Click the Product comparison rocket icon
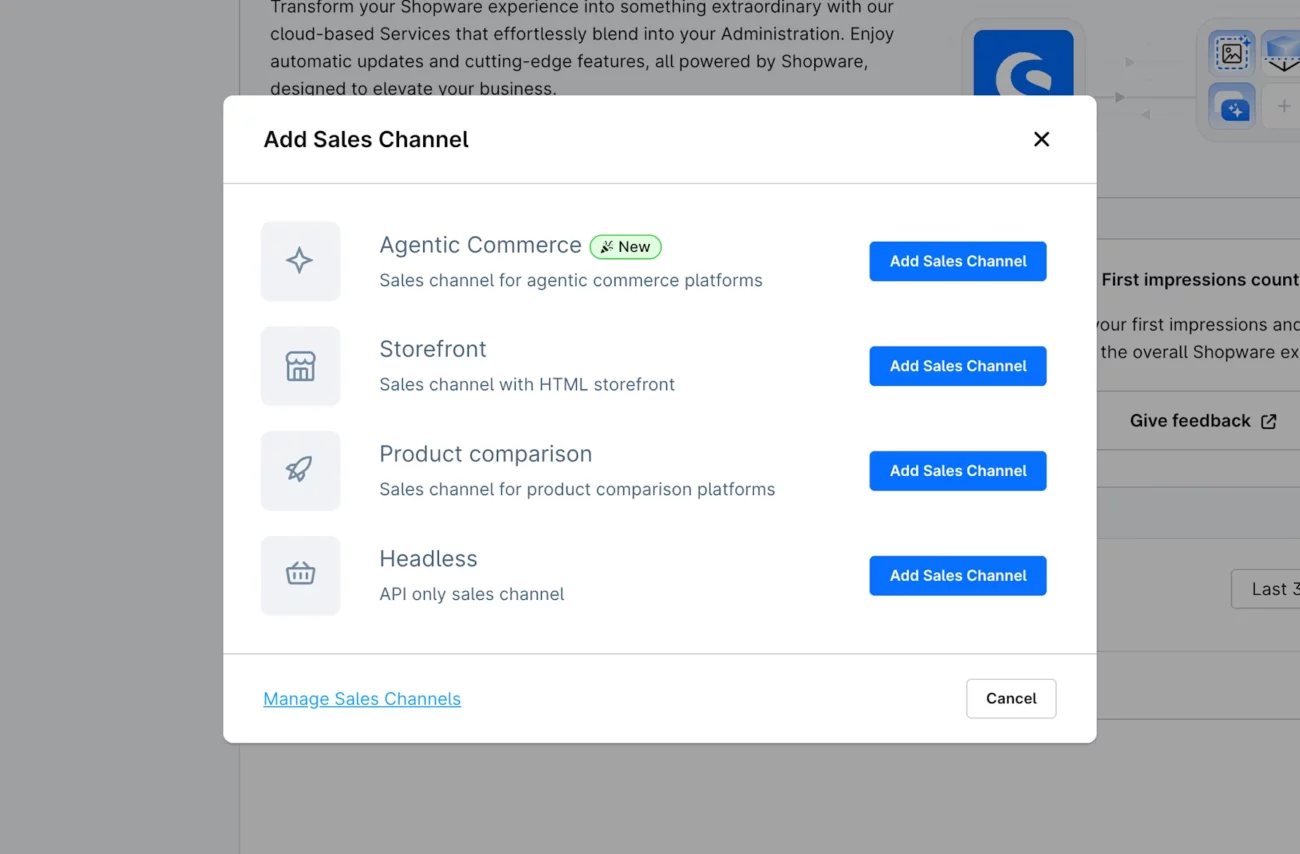The height and width of the screenshot is (854, 1300). (x=300, y=471)
